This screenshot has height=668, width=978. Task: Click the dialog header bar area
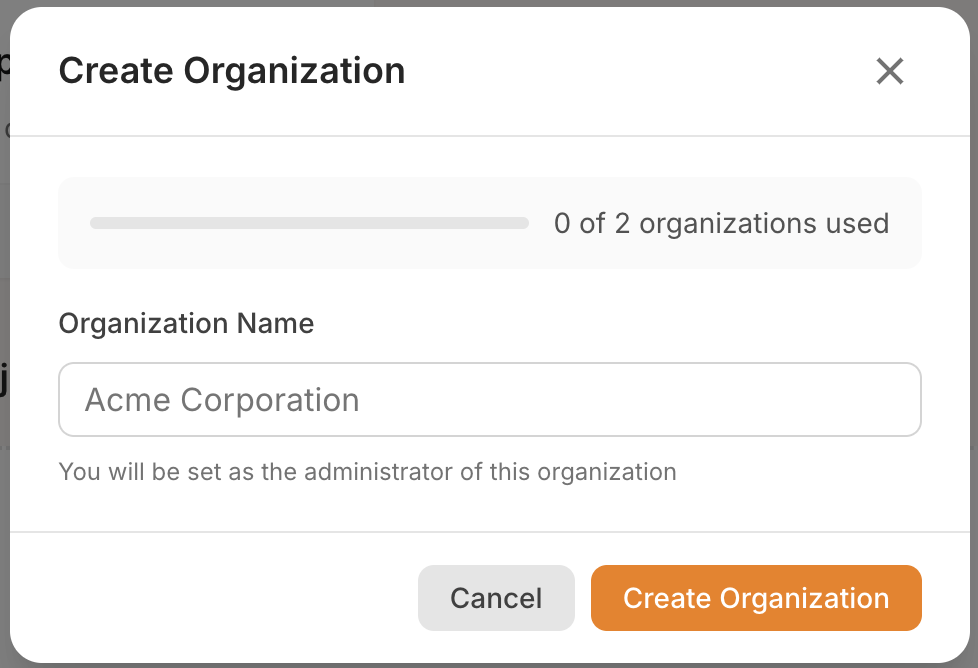(600, 71)
